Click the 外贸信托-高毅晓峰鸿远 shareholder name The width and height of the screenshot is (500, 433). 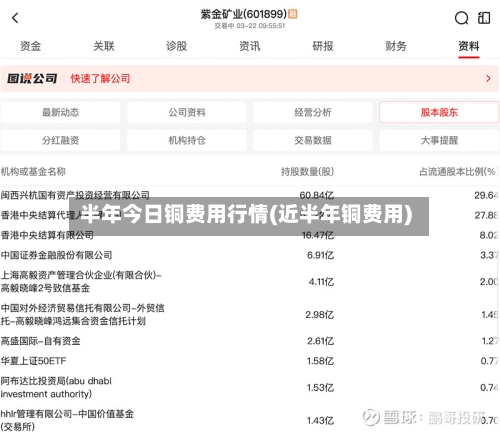pyautogui.click(x=82, y=314)
